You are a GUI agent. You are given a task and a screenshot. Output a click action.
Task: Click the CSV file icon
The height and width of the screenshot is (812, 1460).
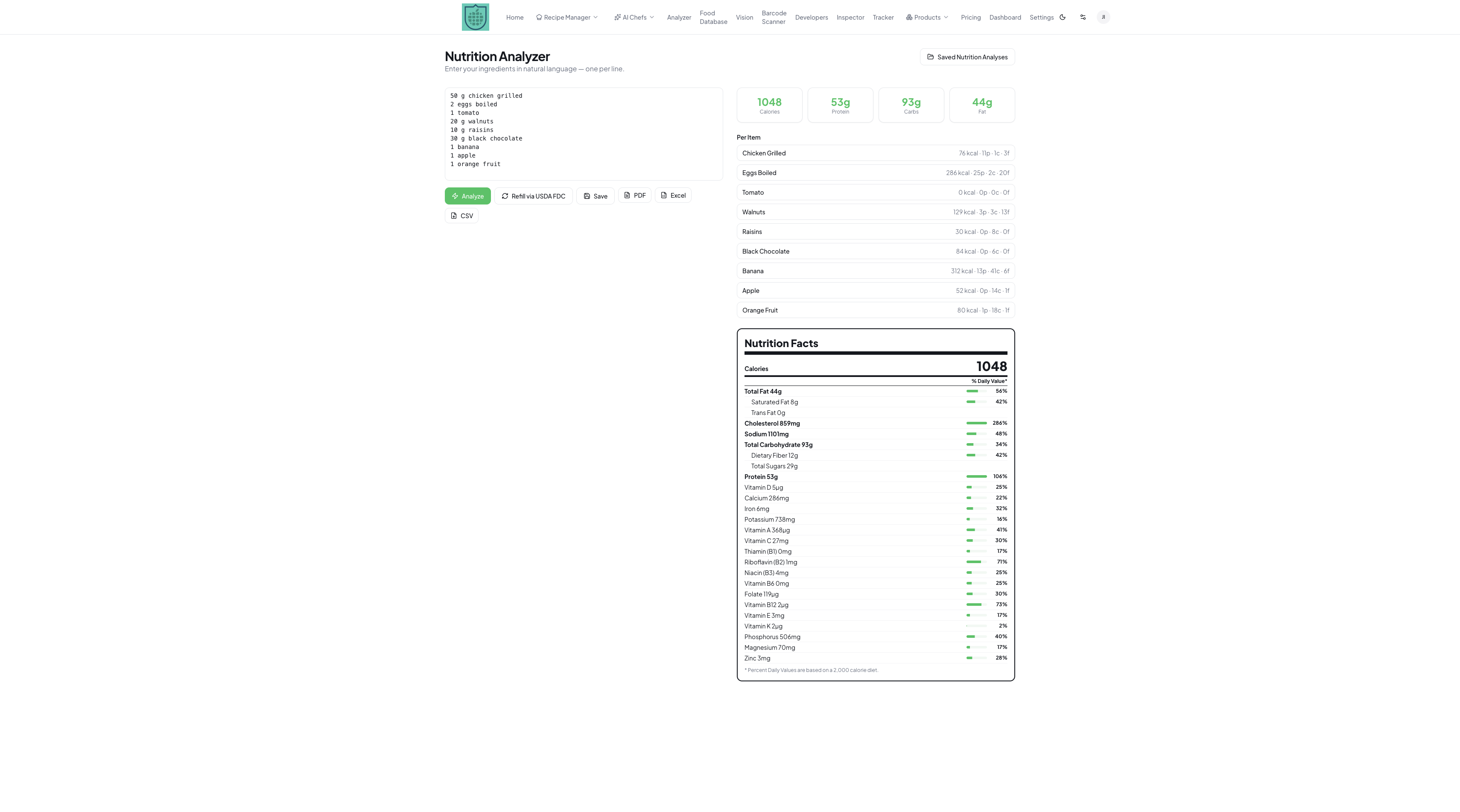pos(453,215)
